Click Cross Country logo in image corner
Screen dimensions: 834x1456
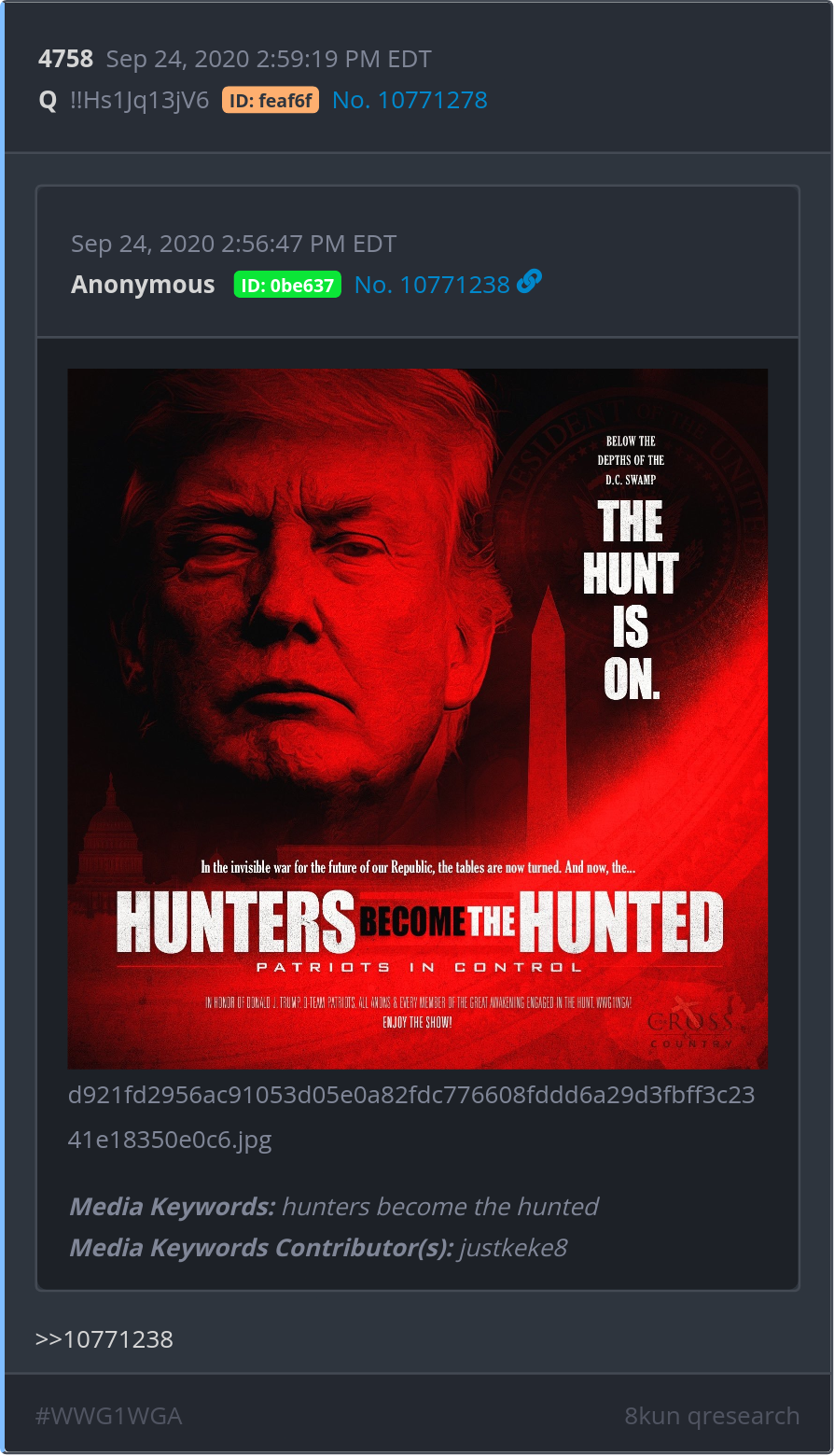click(691, 1027)
